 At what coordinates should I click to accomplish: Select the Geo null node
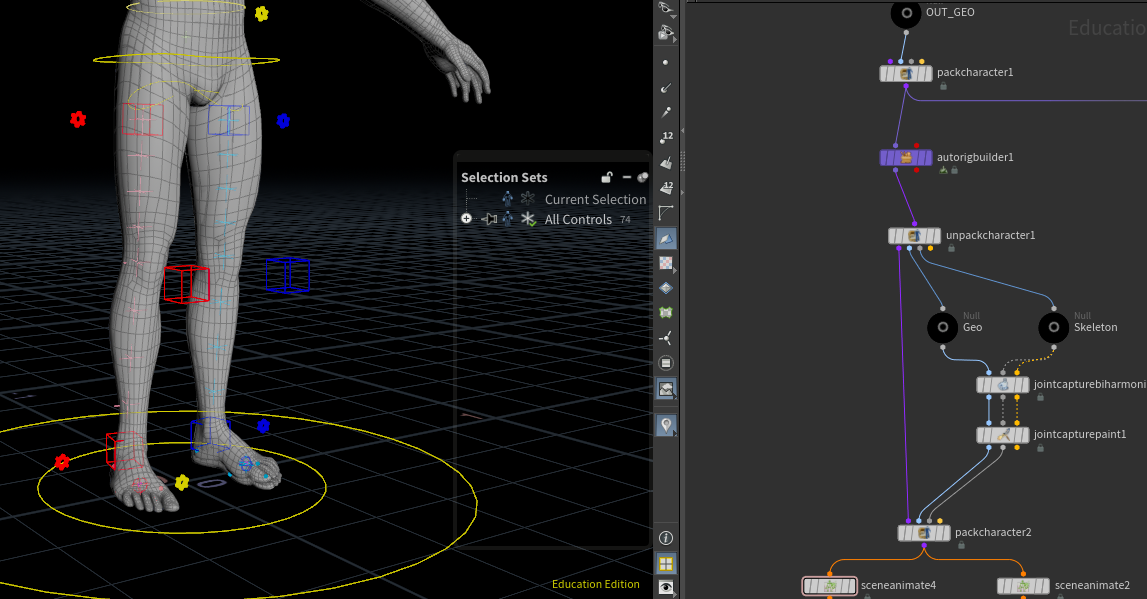(942, 327)
